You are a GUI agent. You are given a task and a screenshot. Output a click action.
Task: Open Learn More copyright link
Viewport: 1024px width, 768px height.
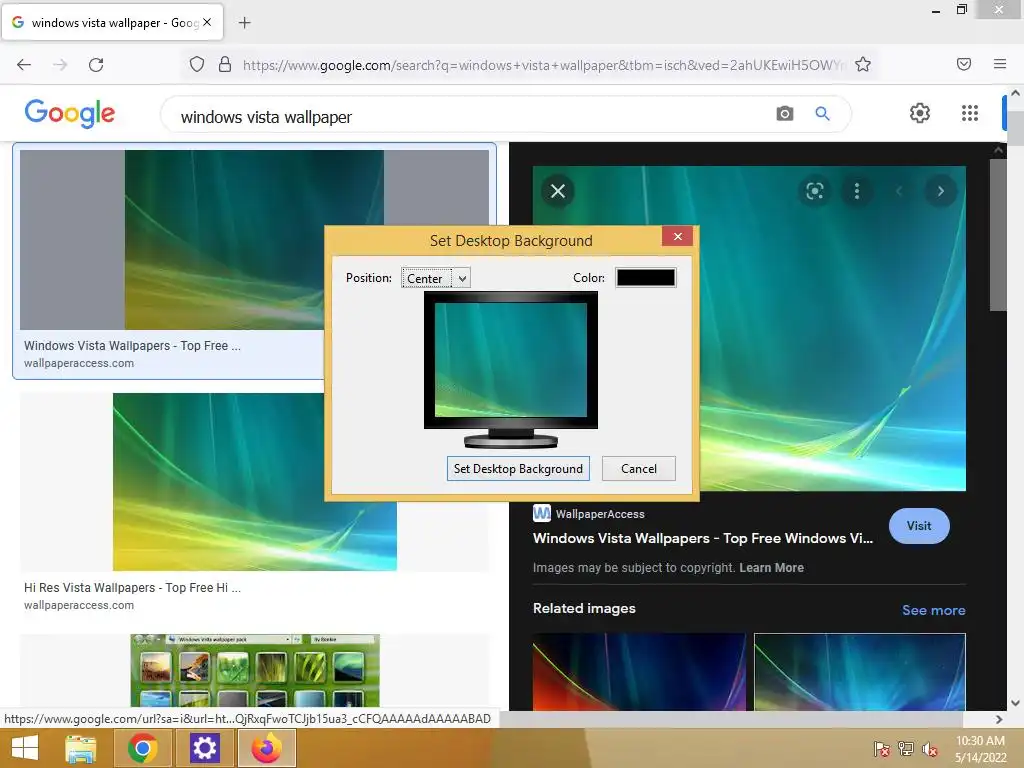click(x=771, y=568)
